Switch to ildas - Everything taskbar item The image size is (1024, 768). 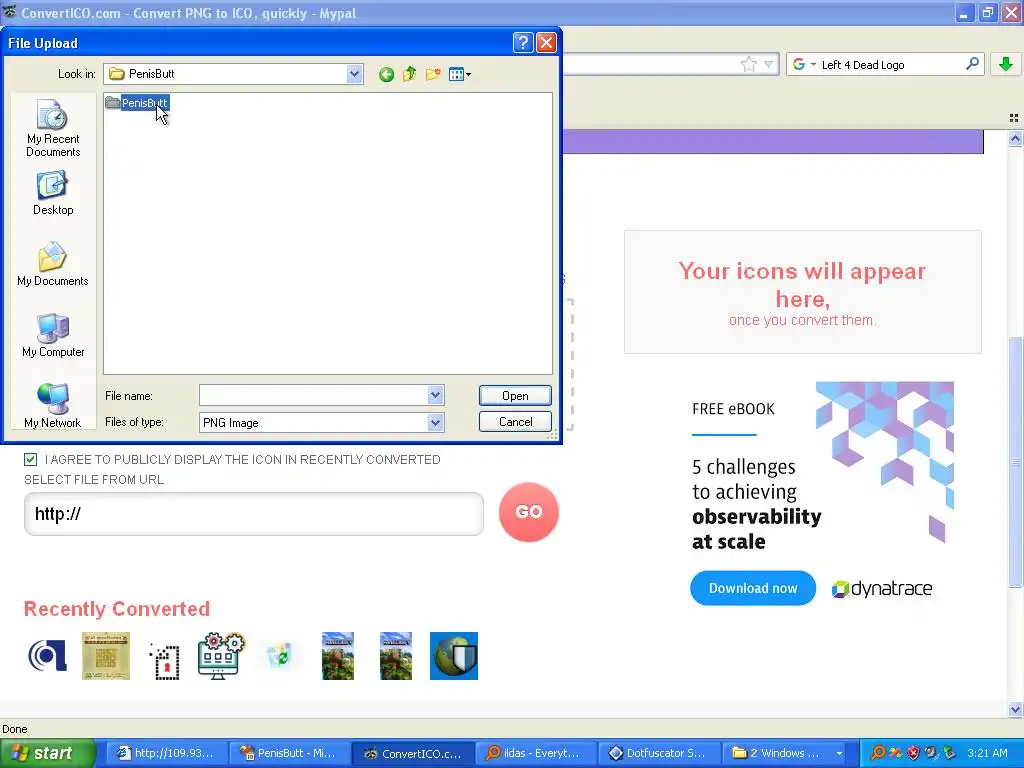(x=537, y=753)
